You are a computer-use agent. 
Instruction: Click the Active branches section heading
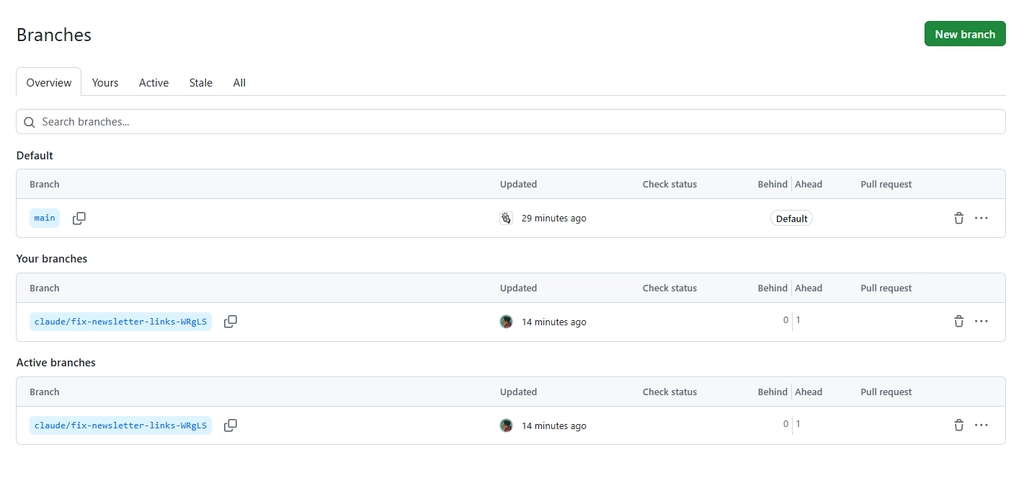[56, 362]
